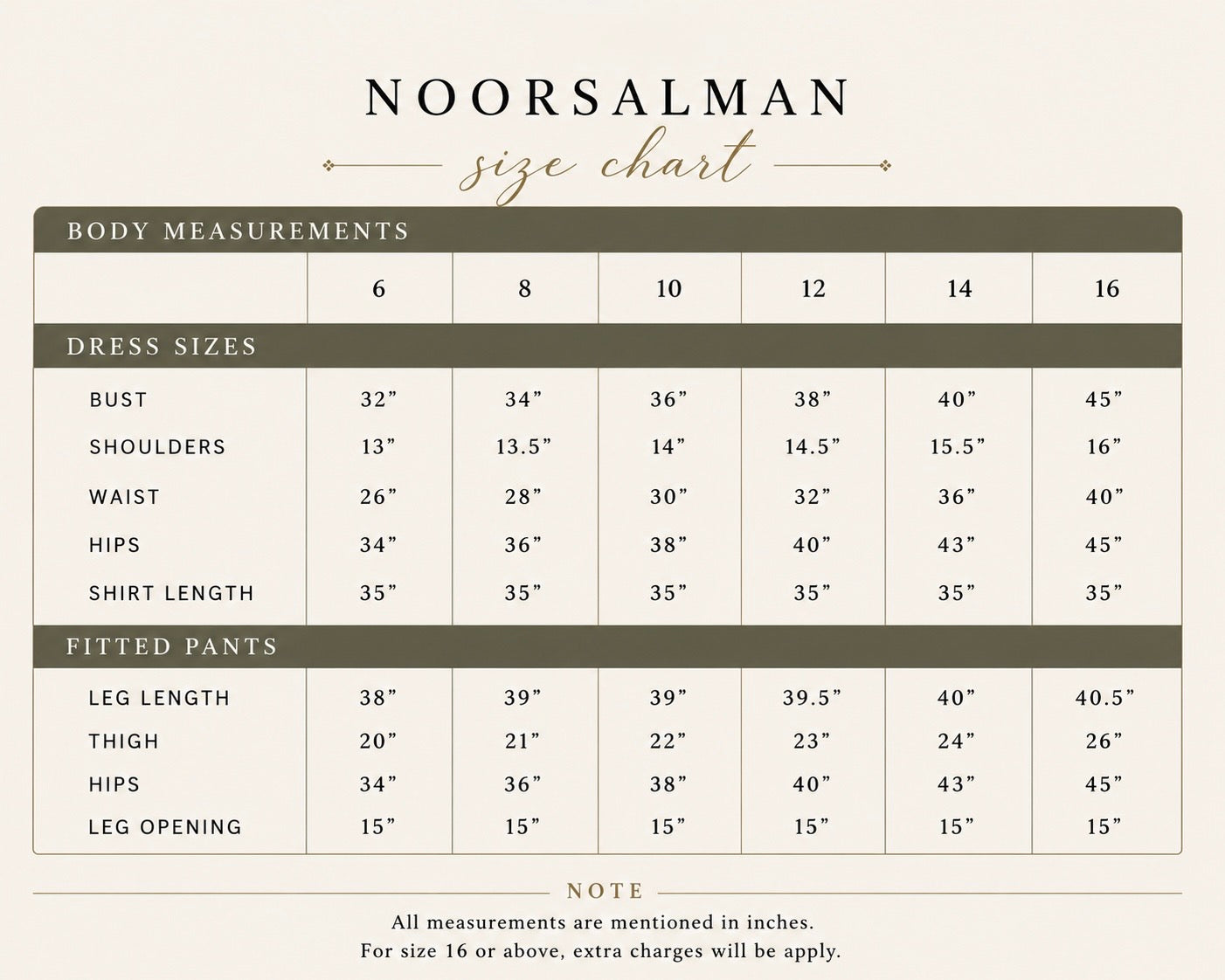Click the SHOULDERS row label
This screenshot has width=1225, height=980.
(x=157, y=447)
